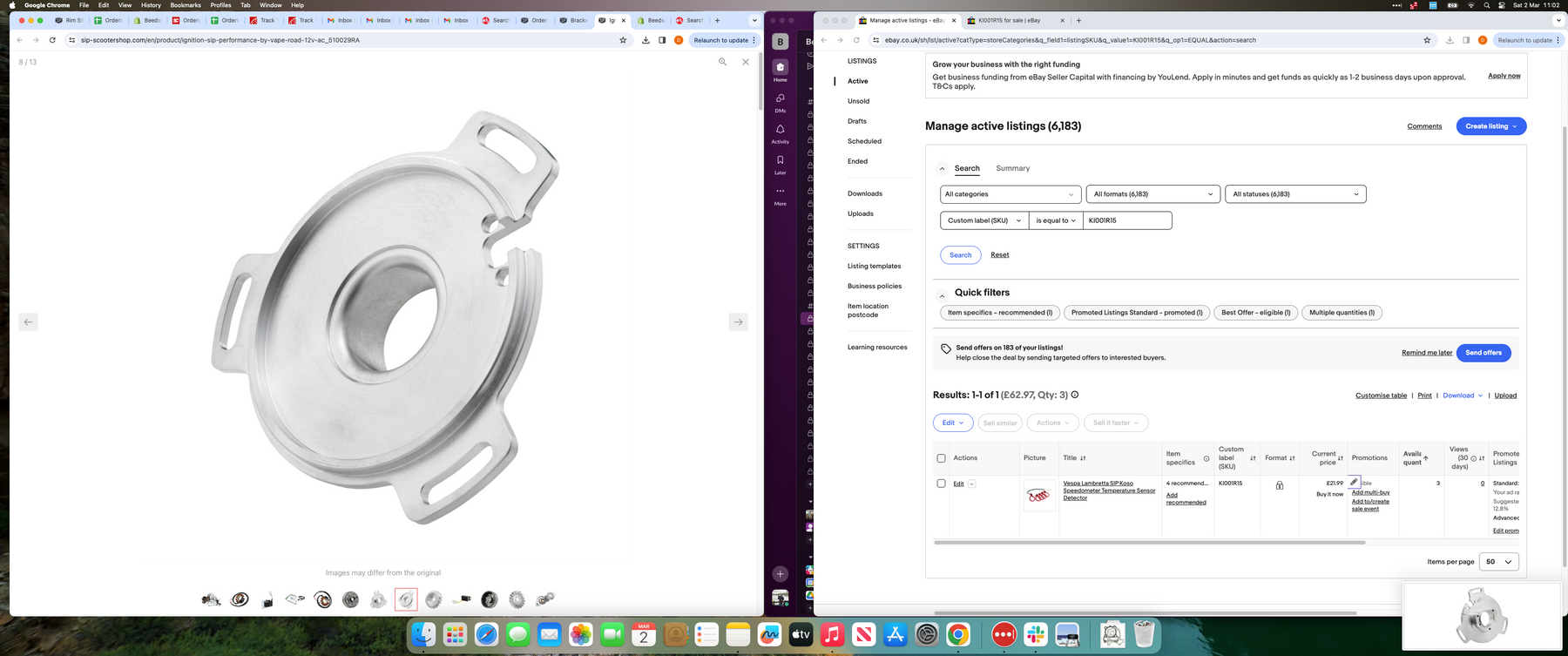The image size is (1568, 656).
Task: Click the magnifier zoom icon in image viewer
Action: 722,62
